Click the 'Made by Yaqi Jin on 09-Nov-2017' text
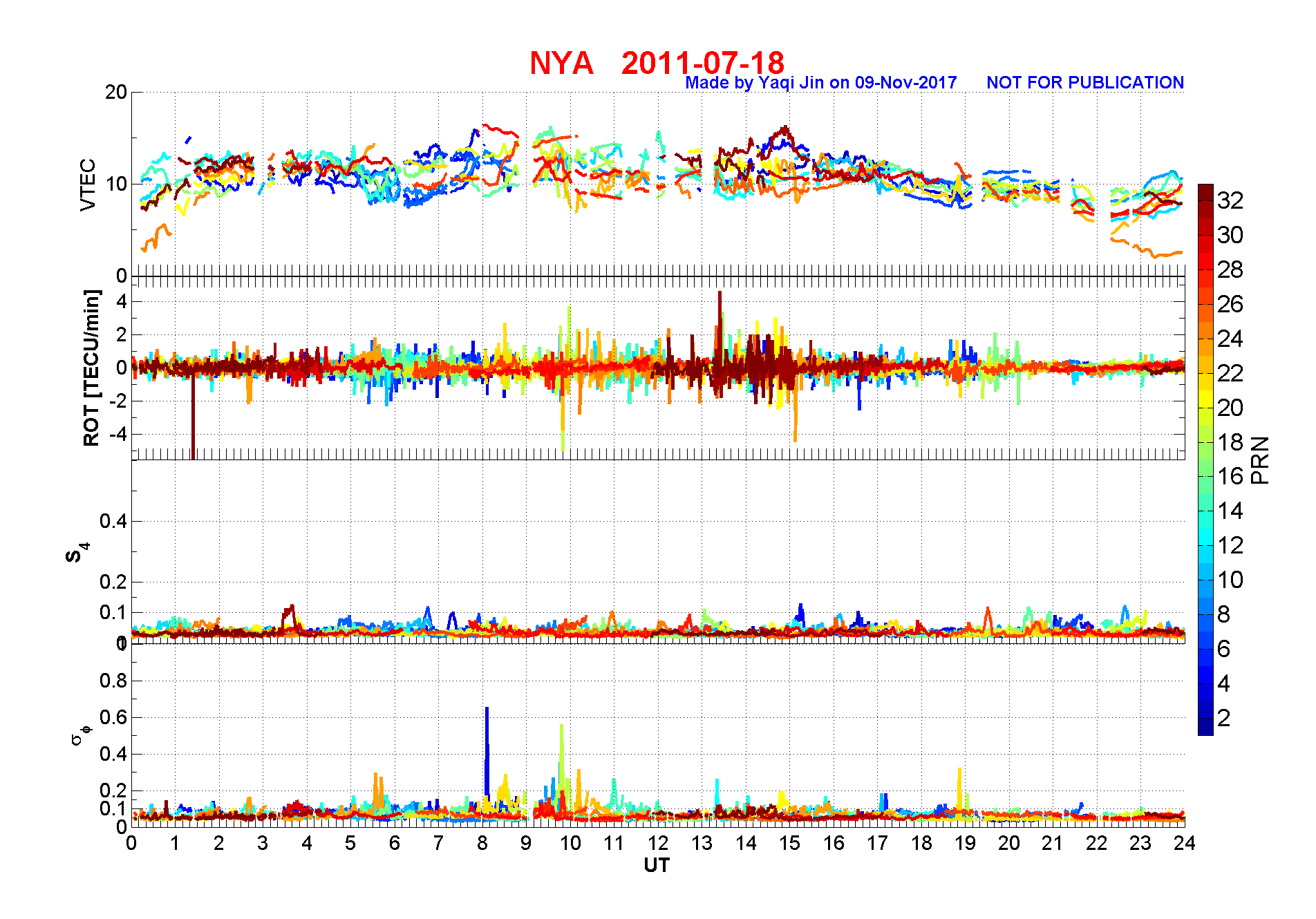The width and height of the screenshot is (1316, 919). tap(820, 83)
